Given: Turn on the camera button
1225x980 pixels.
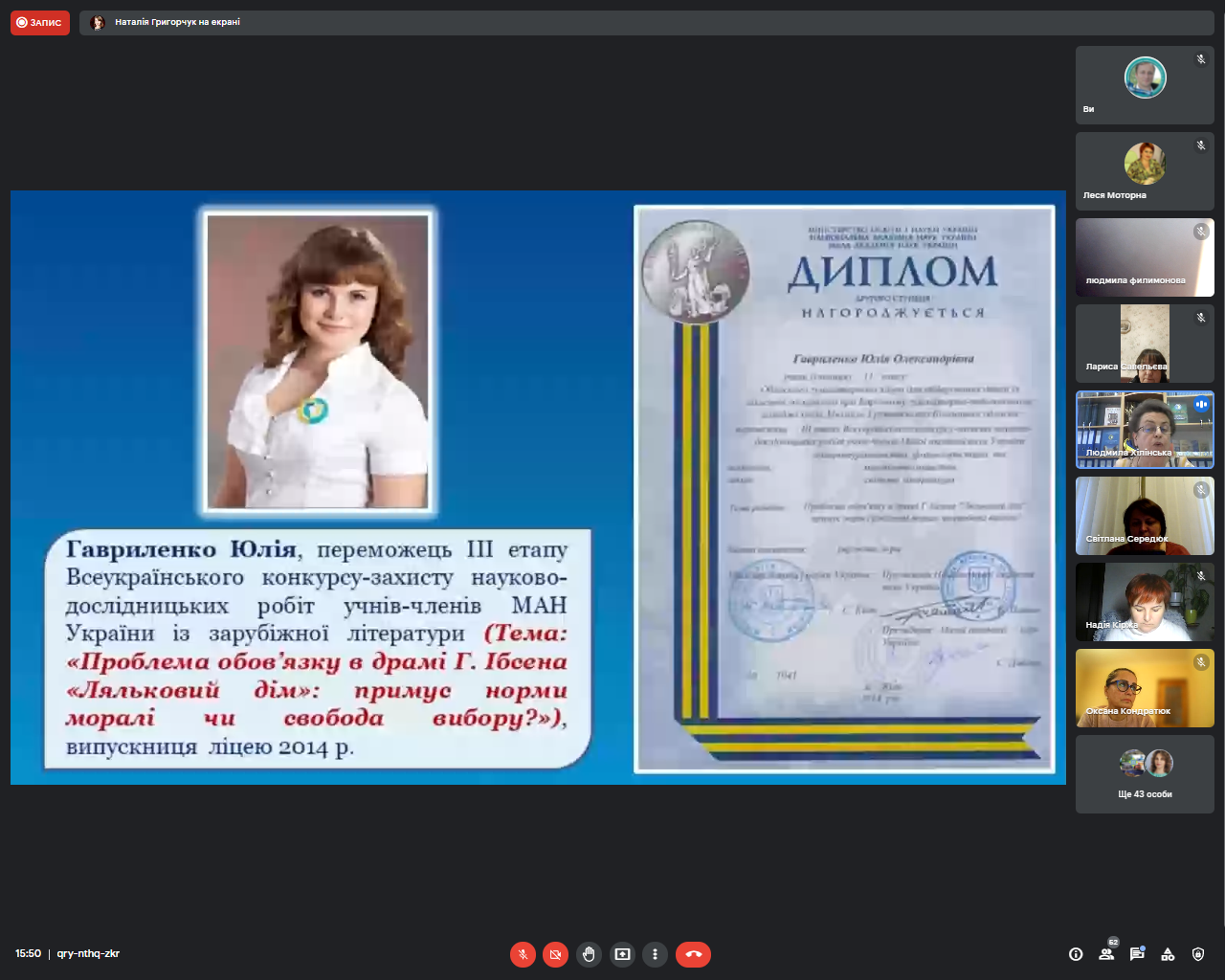Looking at the screenshot, I should coord(555,954).
